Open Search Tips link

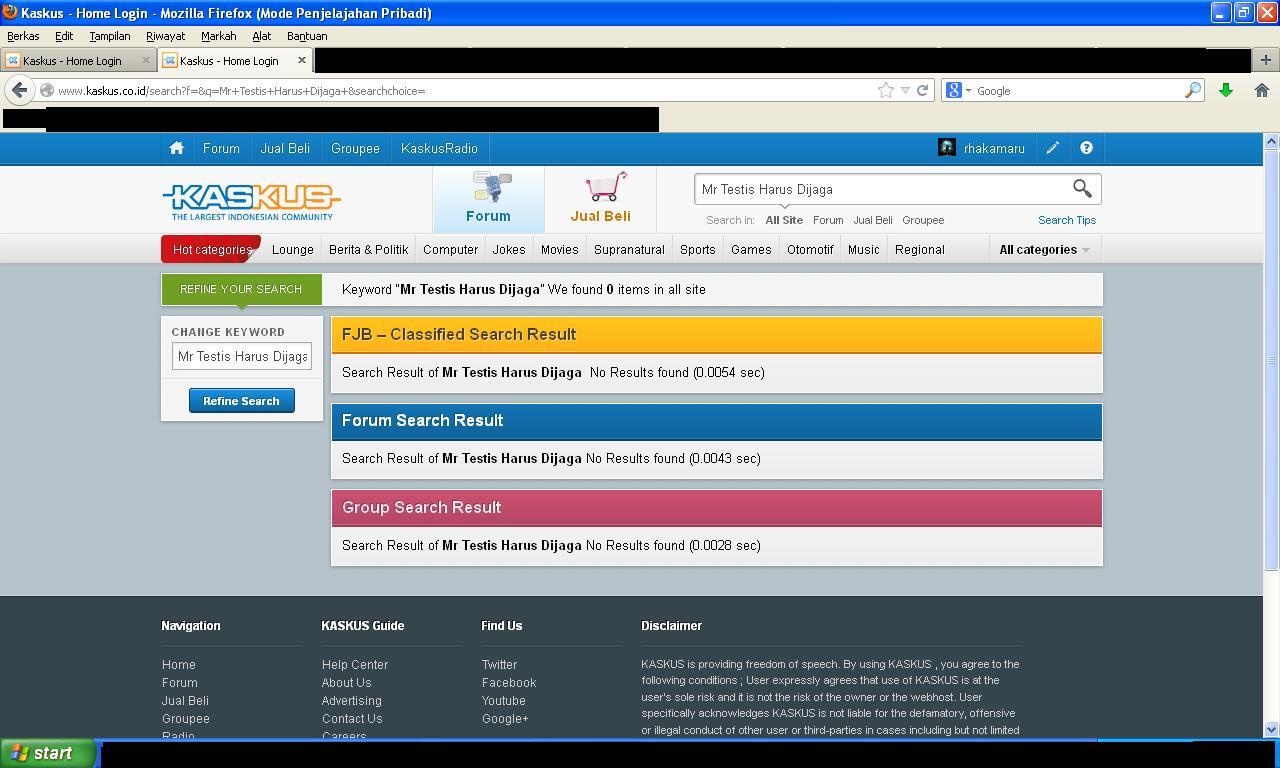point(1067,220)
